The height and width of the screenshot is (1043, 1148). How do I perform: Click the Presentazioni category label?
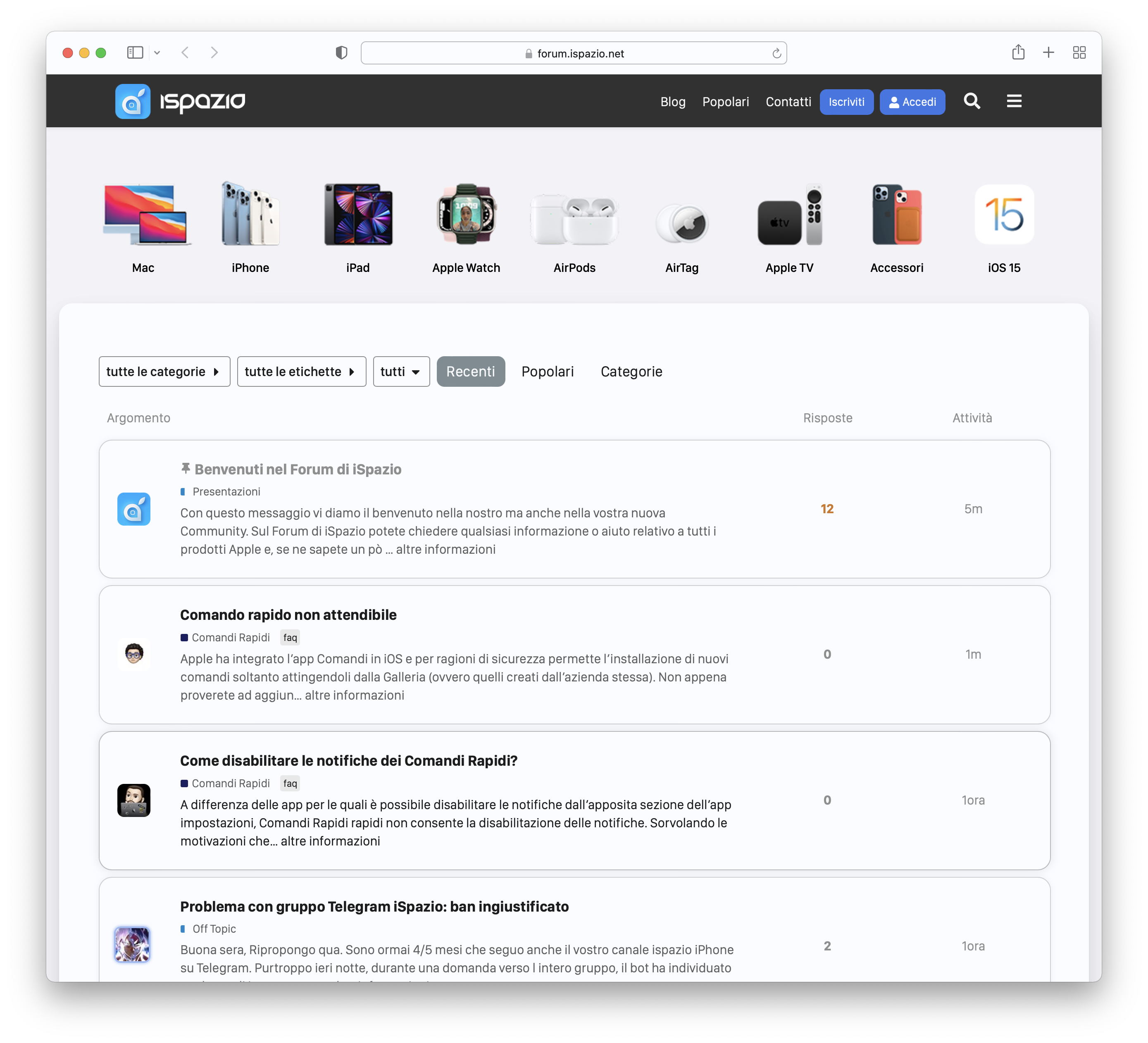click(x=226, y=491)
